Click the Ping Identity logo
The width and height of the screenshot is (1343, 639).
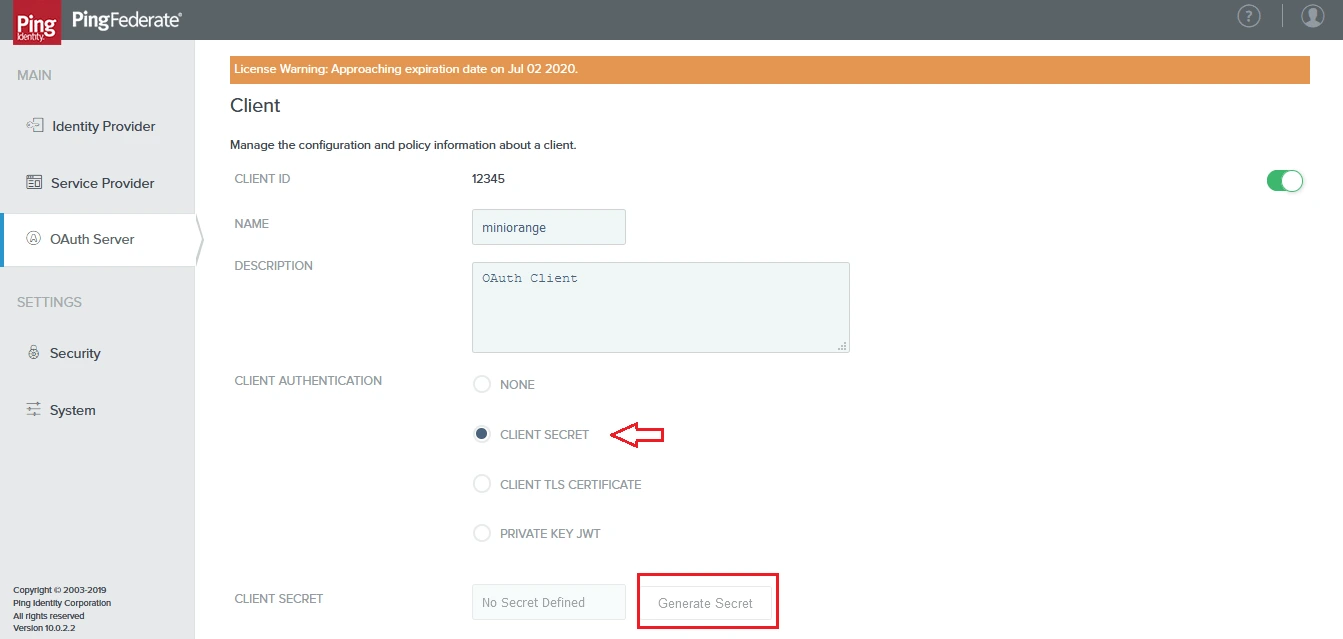37,22
